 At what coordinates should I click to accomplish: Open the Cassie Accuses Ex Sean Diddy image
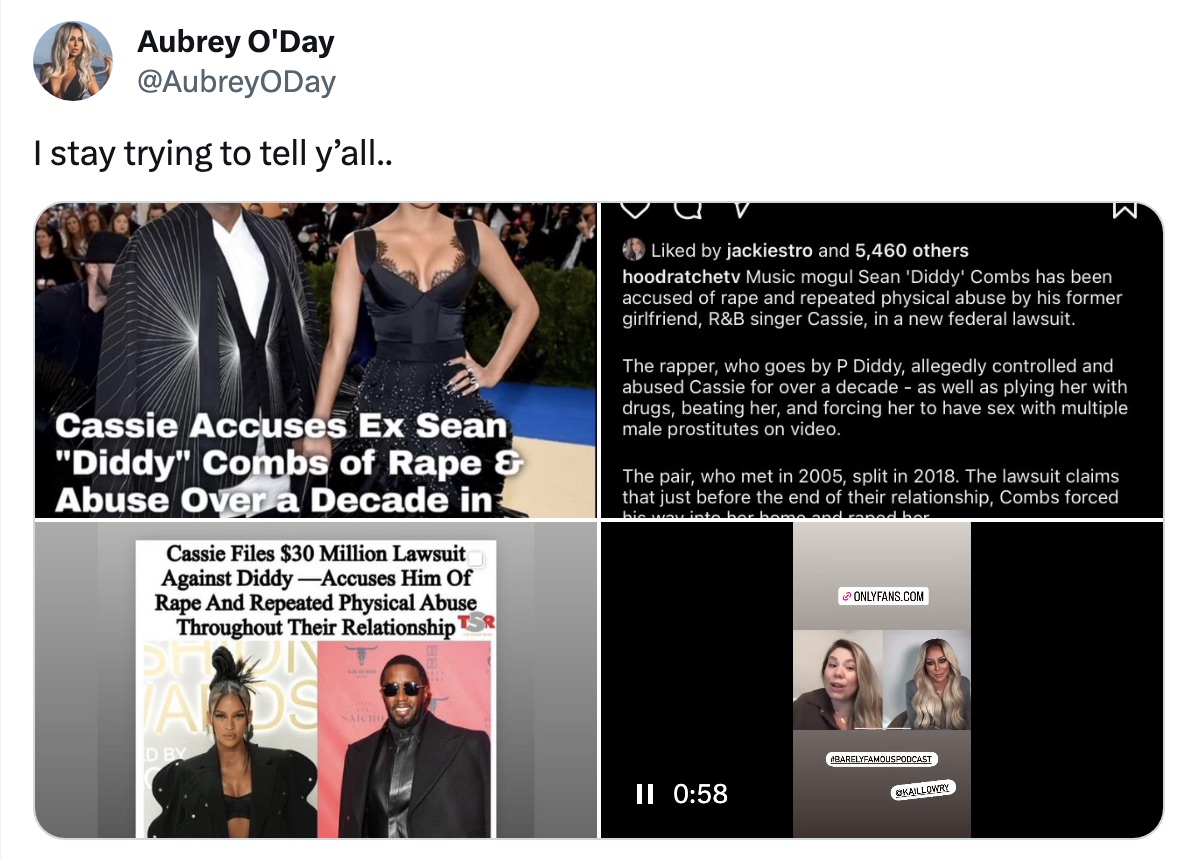pyautogui.click(x=316, y=360)
